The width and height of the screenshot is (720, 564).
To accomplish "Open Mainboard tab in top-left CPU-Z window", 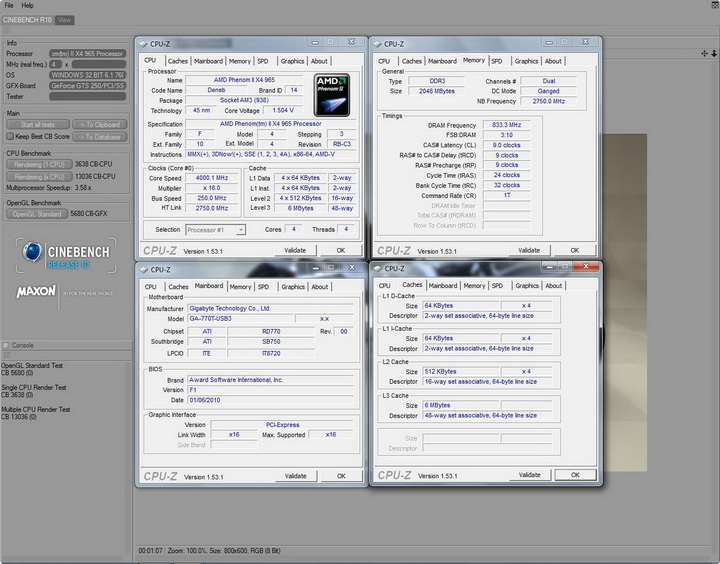I will [208, 61].
